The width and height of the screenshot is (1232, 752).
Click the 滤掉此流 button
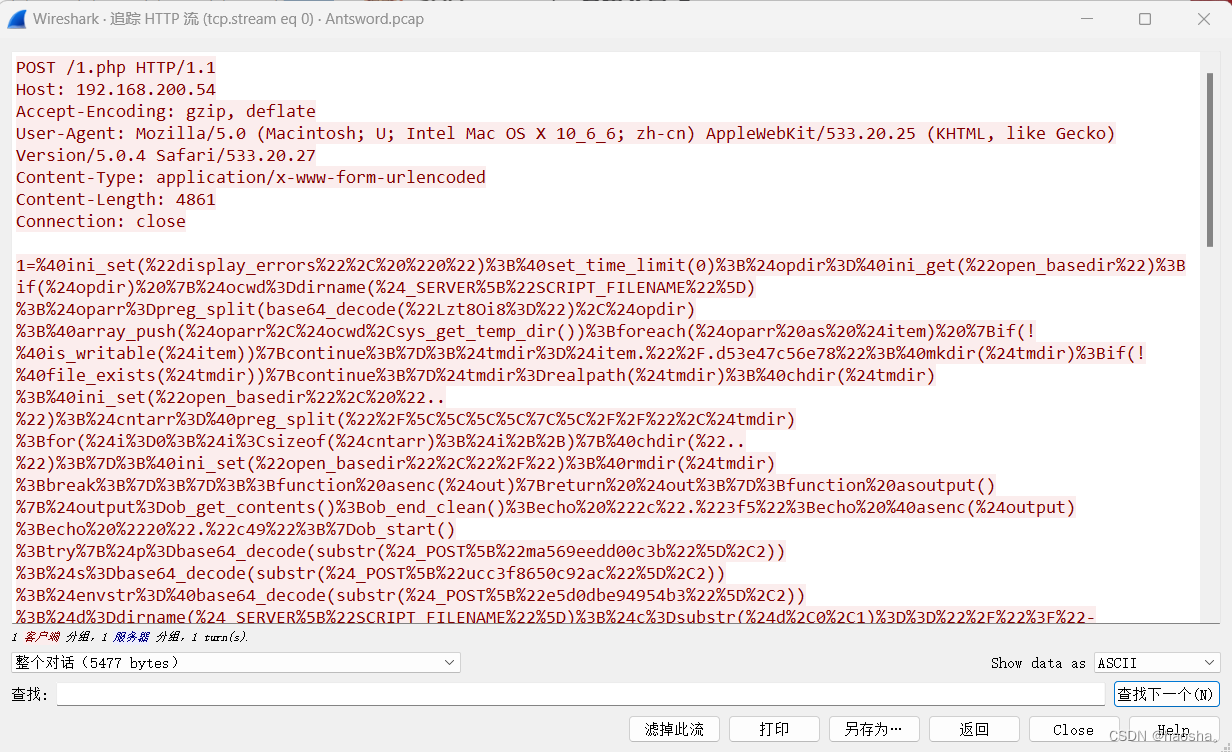(674, 729)
